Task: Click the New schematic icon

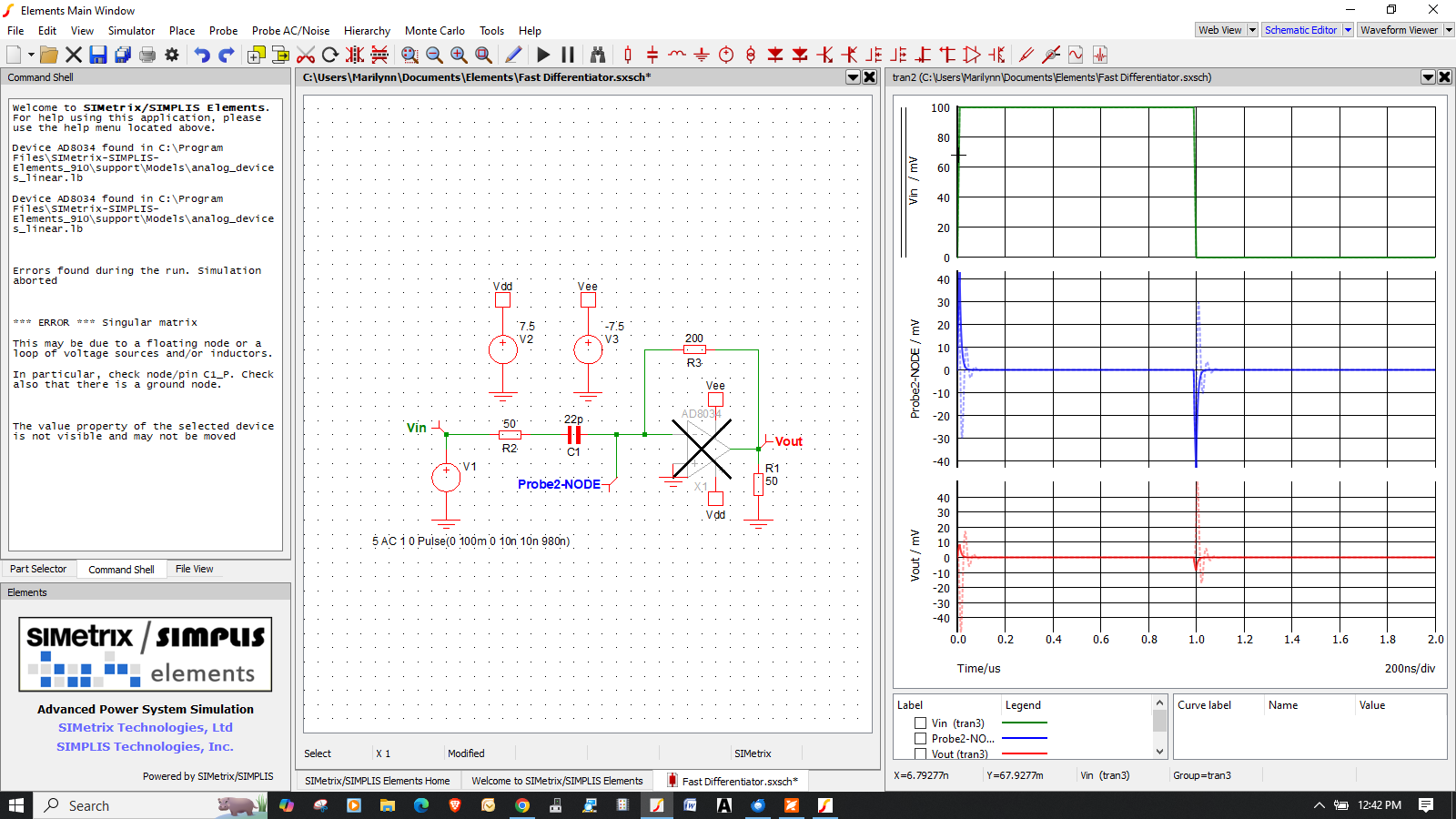Action: [x=14, y=55]
